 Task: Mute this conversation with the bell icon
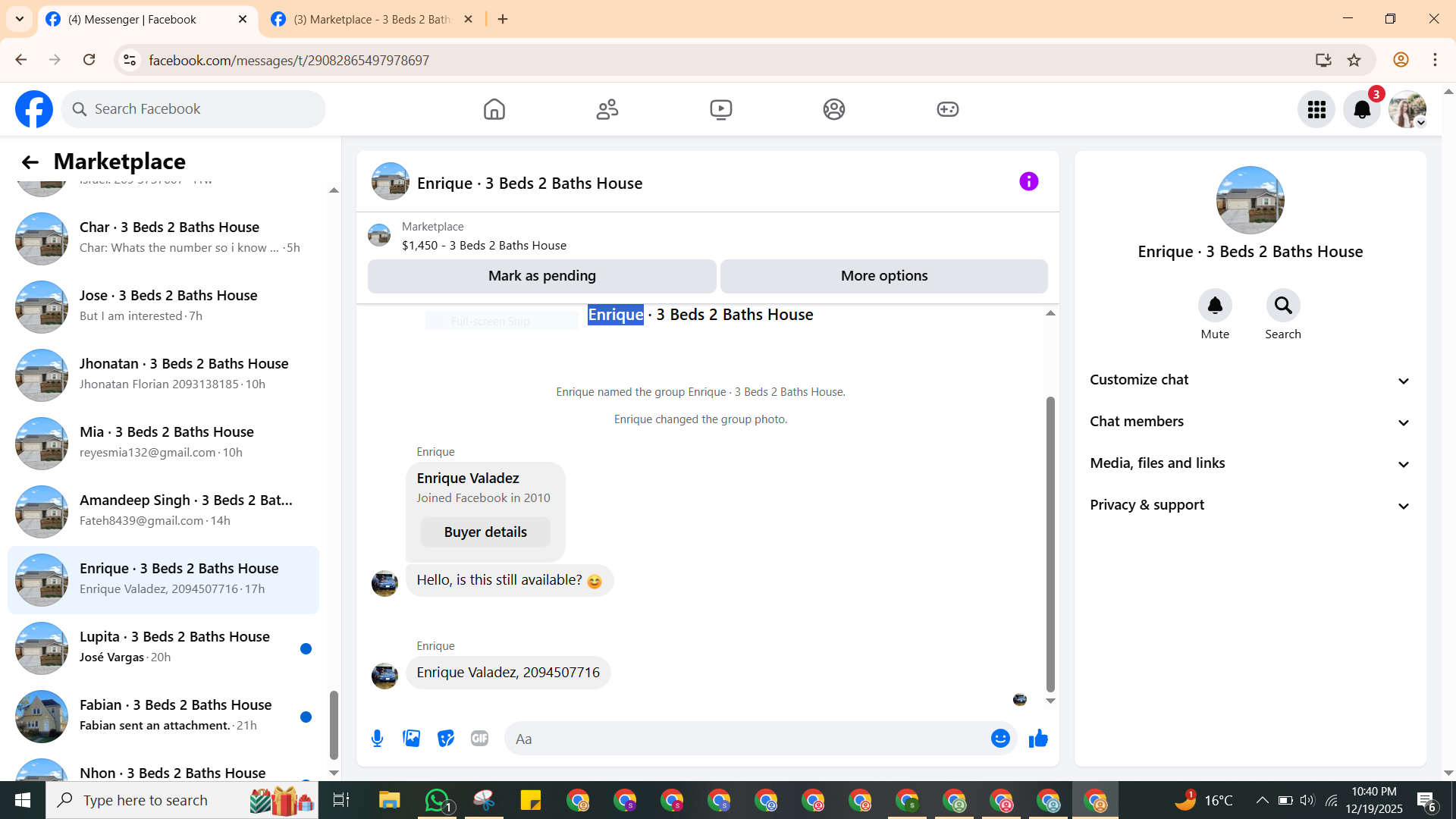(x=1215, y=306)
